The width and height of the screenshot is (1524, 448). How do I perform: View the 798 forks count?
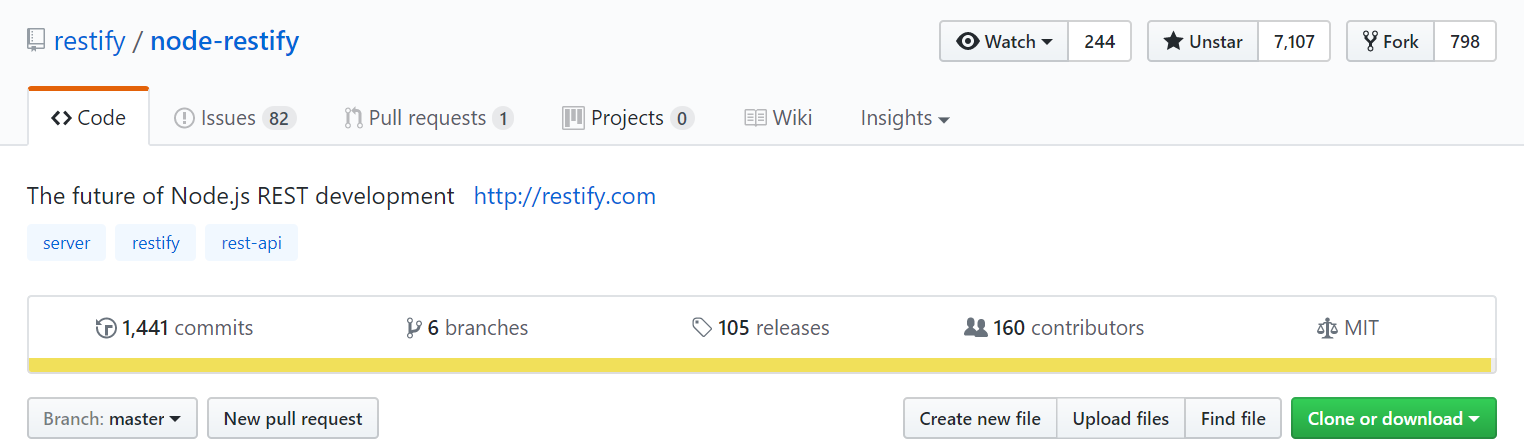pyautogui.click(x=1465, y=42)
